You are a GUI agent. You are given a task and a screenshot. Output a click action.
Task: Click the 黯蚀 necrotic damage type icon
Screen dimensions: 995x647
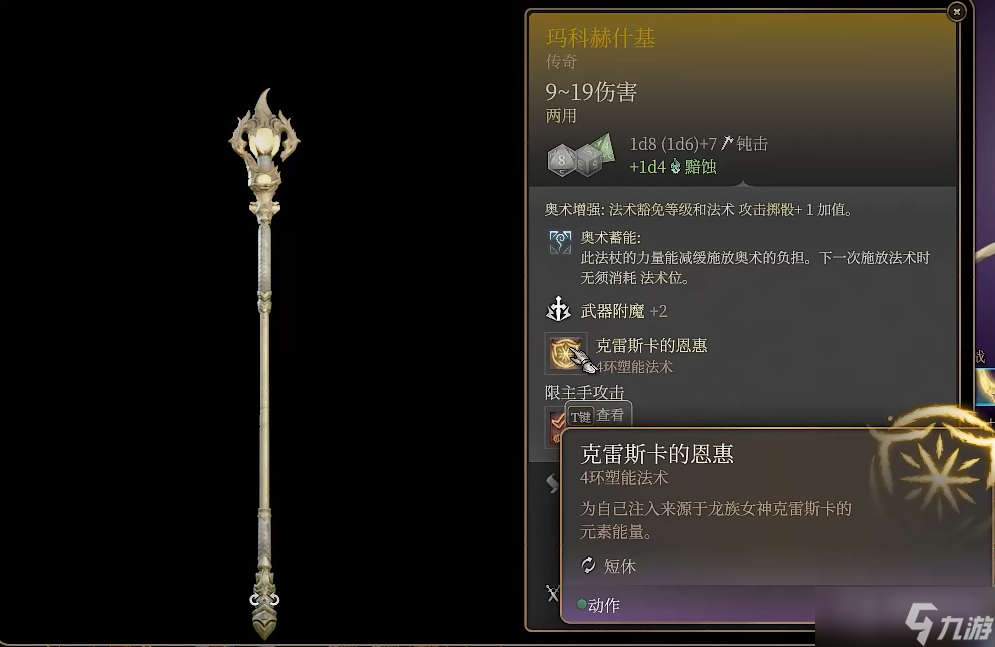675,167
